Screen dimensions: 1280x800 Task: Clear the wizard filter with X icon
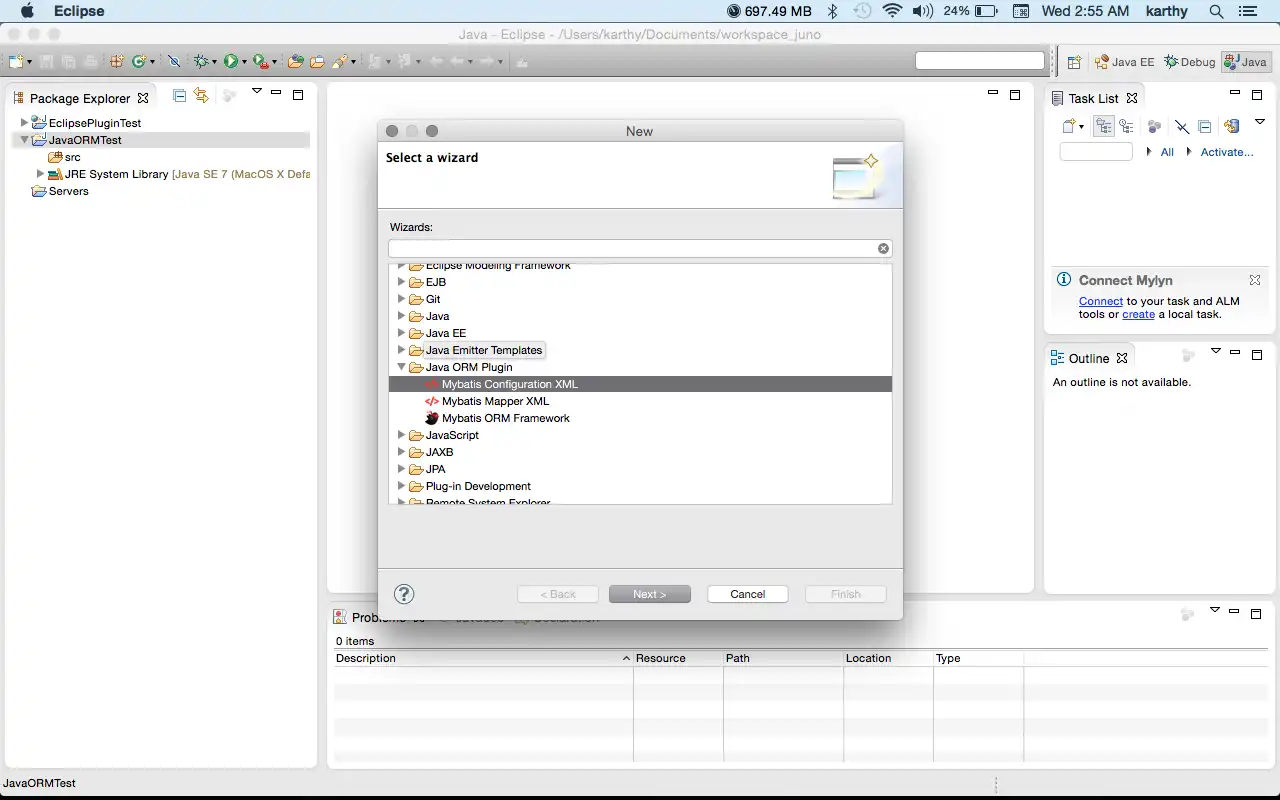(x=883, y=248)
